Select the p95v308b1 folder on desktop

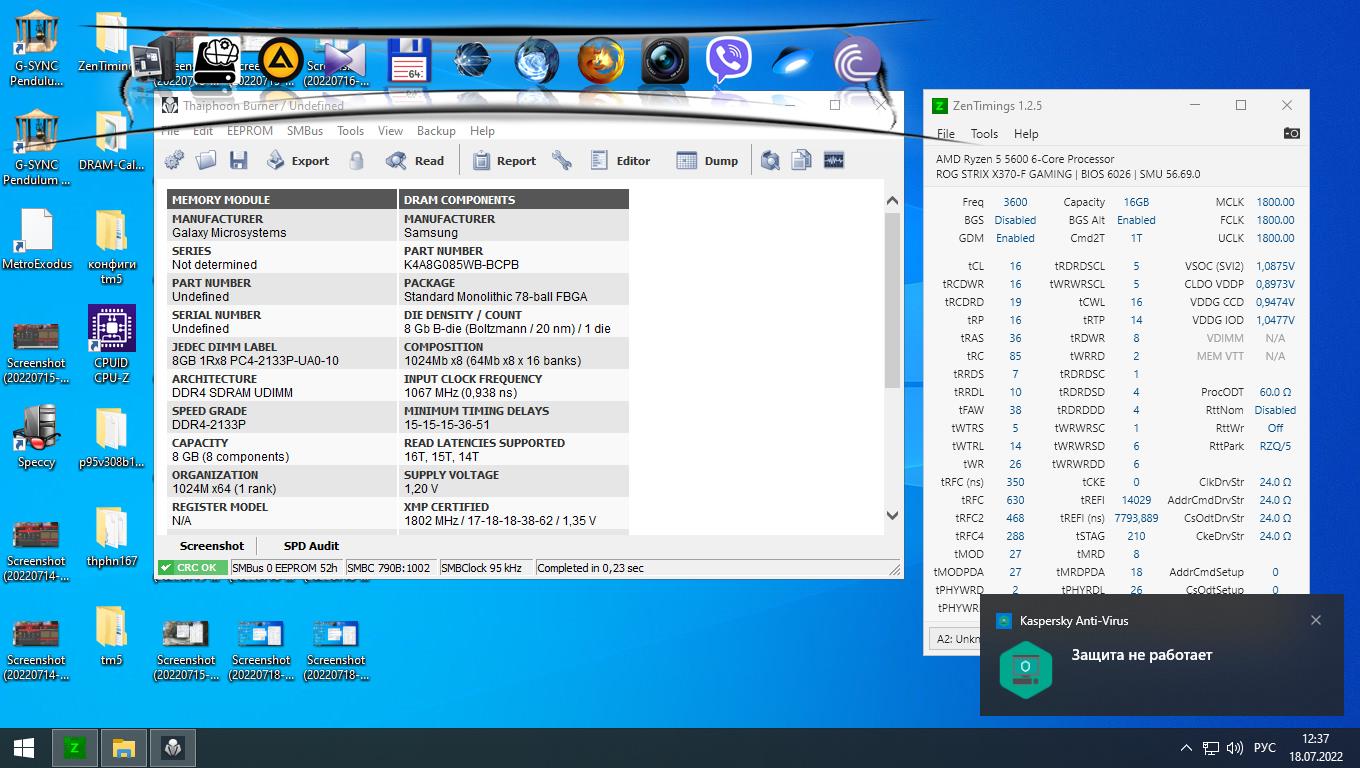112,437
